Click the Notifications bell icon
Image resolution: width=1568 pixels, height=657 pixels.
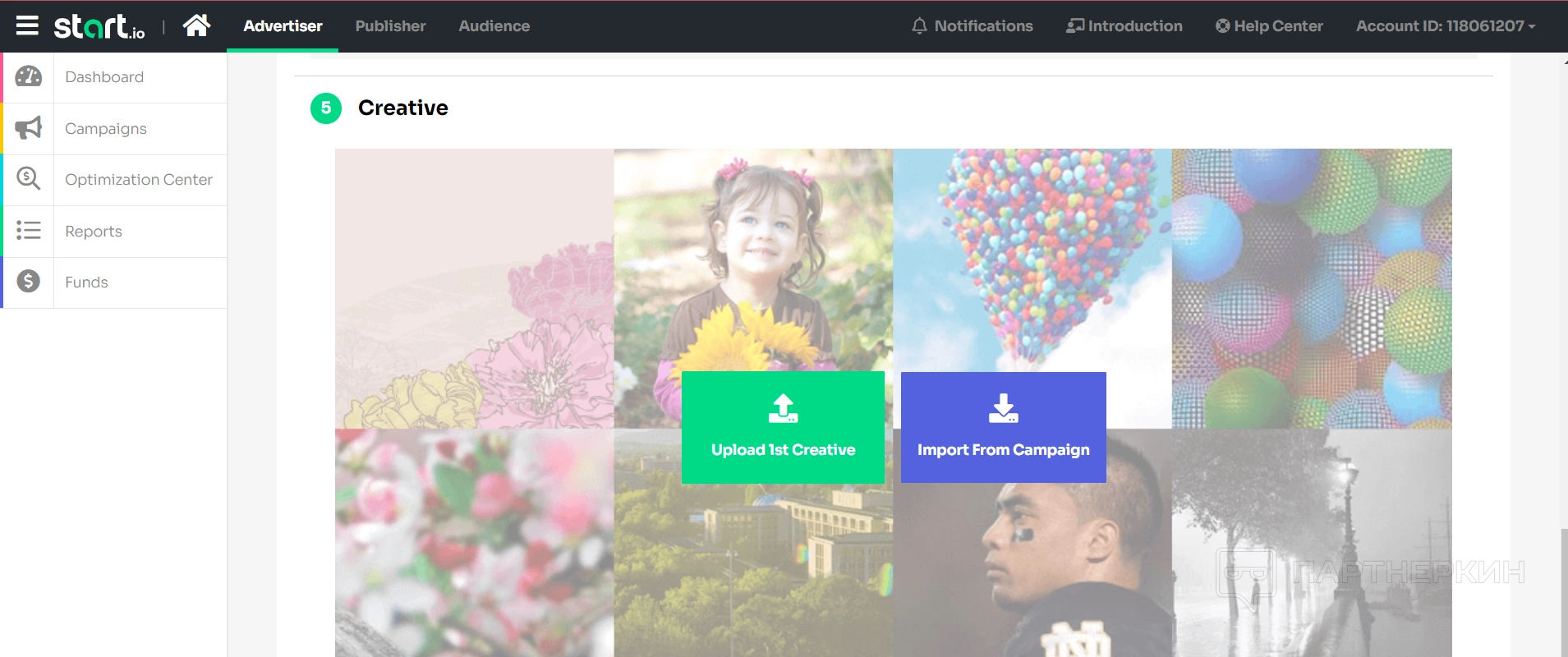coord(919,26)
